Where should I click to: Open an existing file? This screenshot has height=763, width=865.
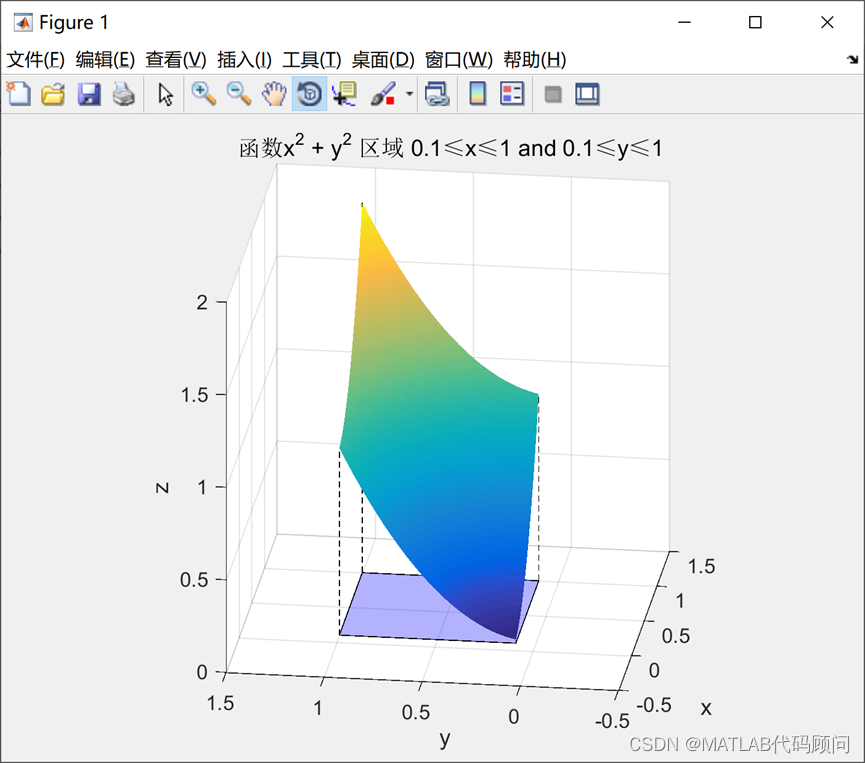point(55,93)
